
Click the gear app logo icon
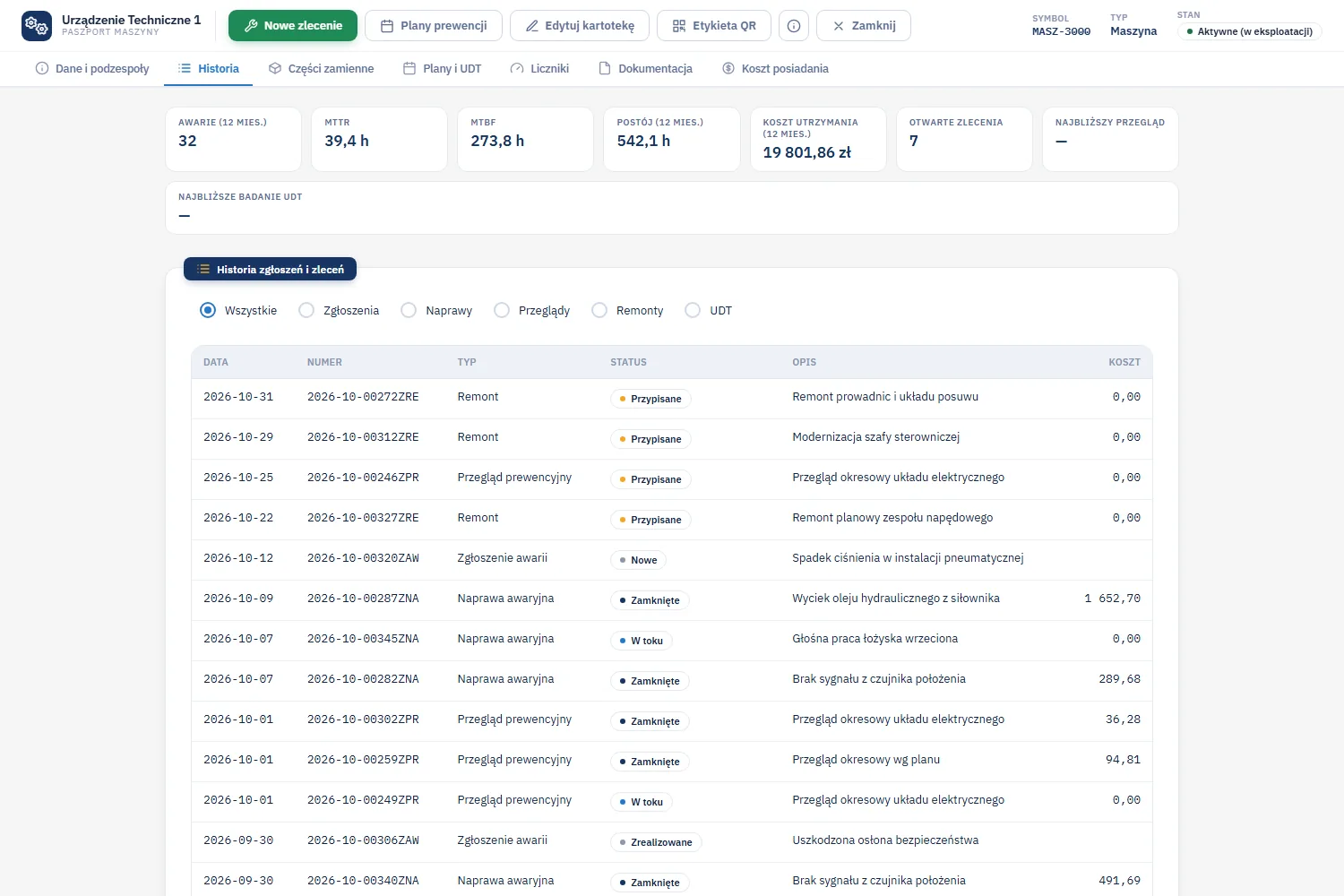pyautogui.click(x=37, y=26)
